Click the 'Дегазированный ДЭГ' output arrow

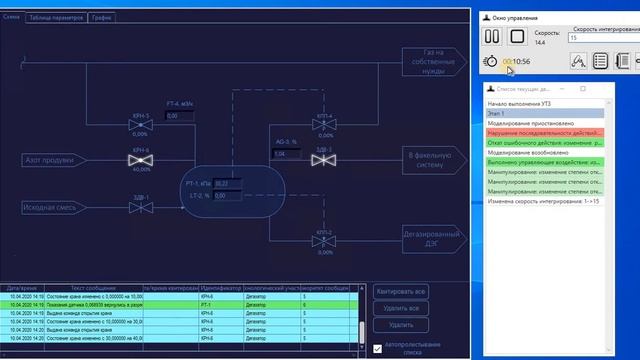pos(434,239)
